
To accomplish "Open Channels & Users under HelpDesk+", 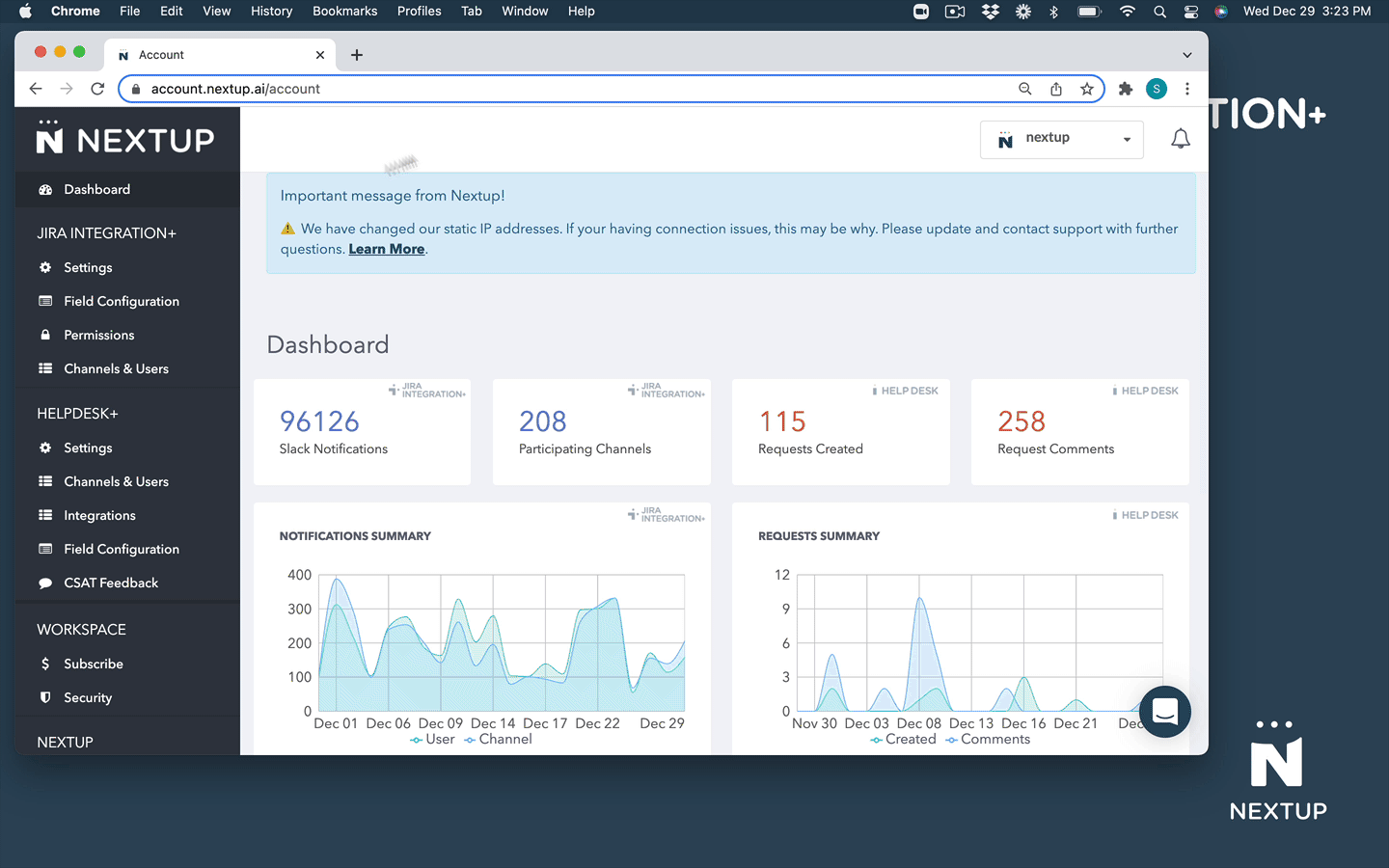I will (127, 481).
